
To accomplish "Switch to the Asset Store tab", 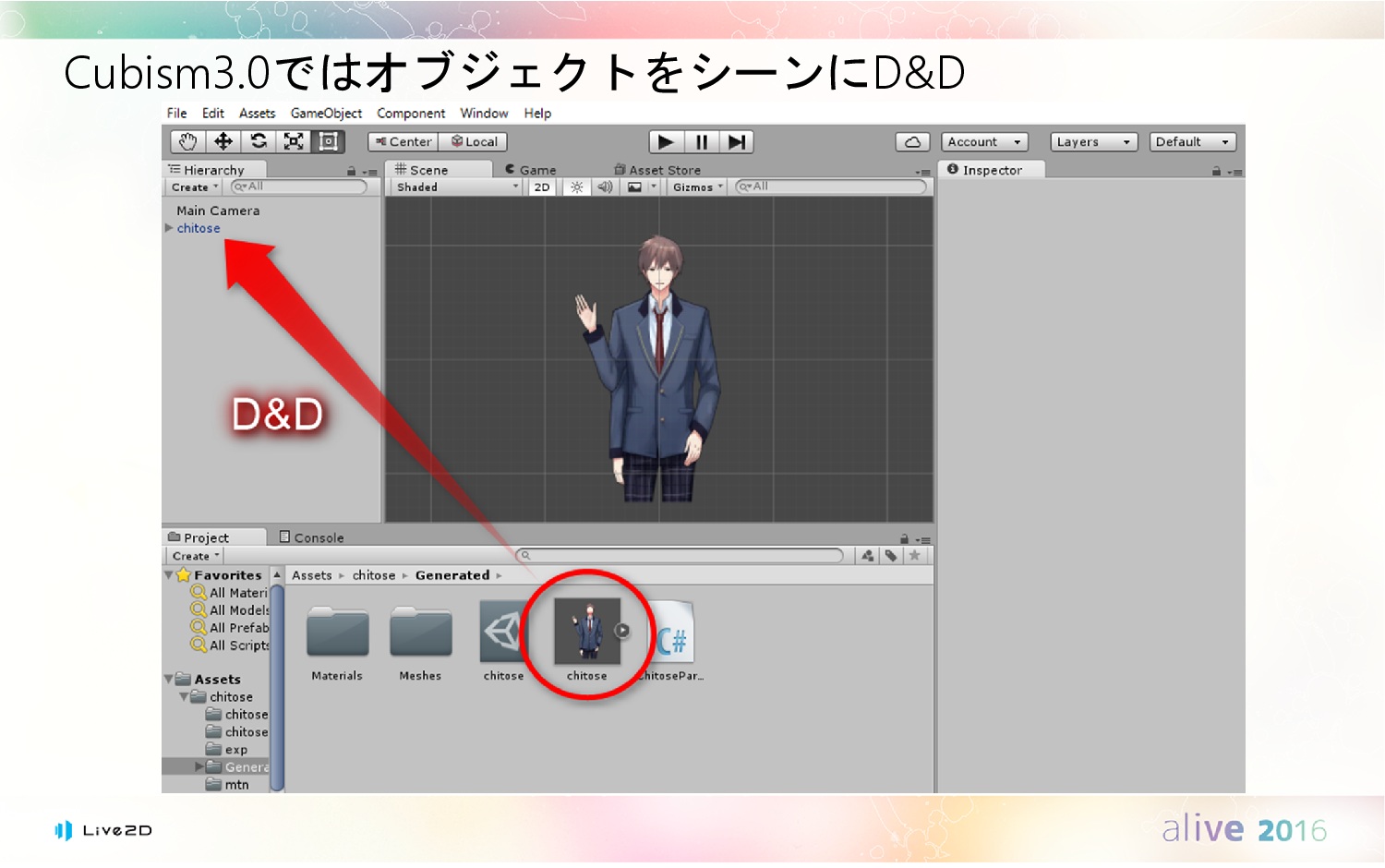I will (x=657, y=170).
